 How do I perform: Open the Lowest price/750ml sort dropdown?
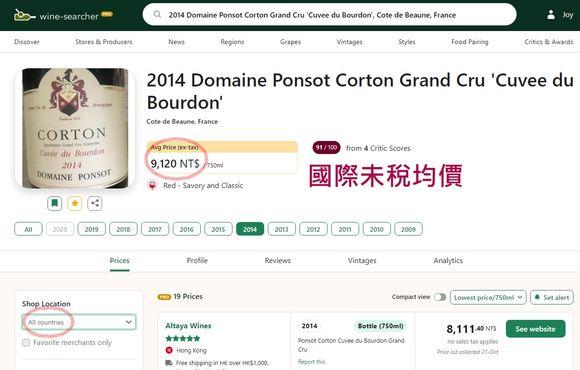point(488,297)
